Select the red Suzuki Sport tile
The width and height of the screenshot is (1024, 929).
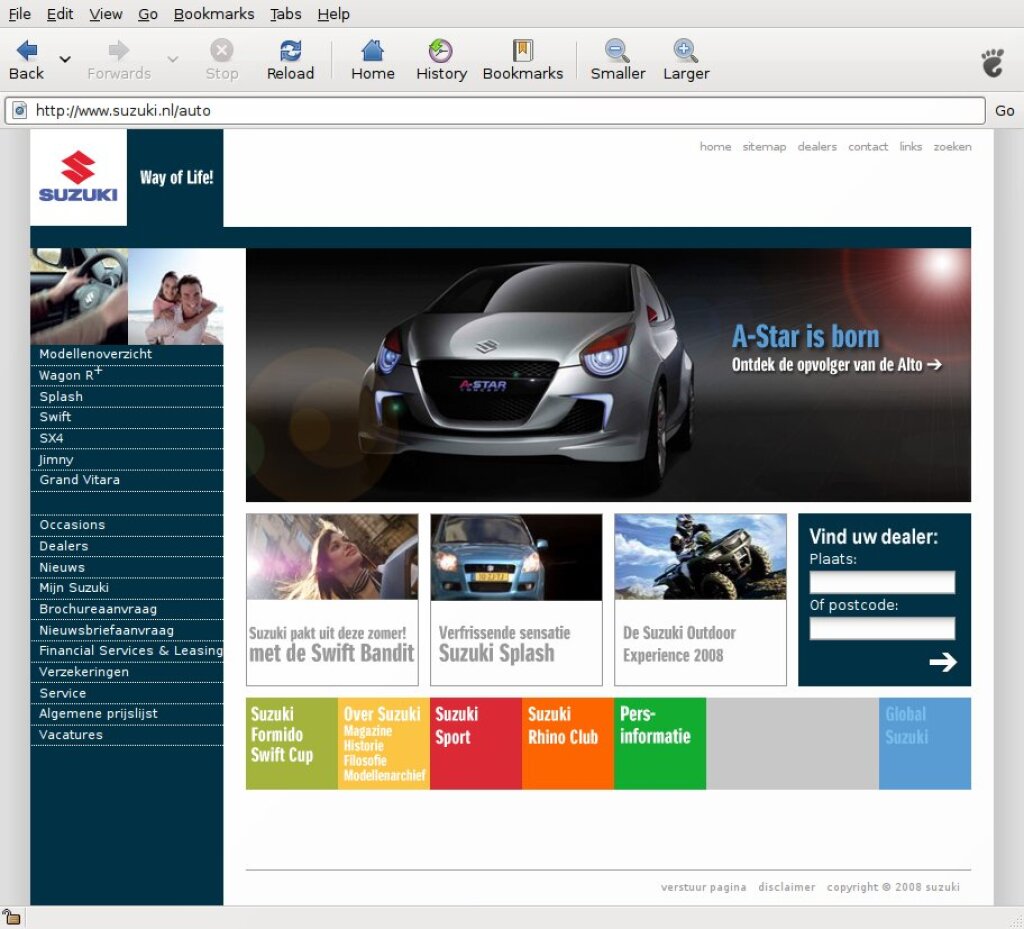(475, 743)
